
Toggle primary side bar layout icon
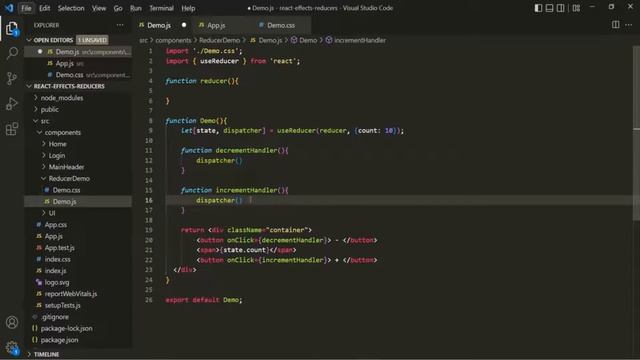(x=538, y=8)
